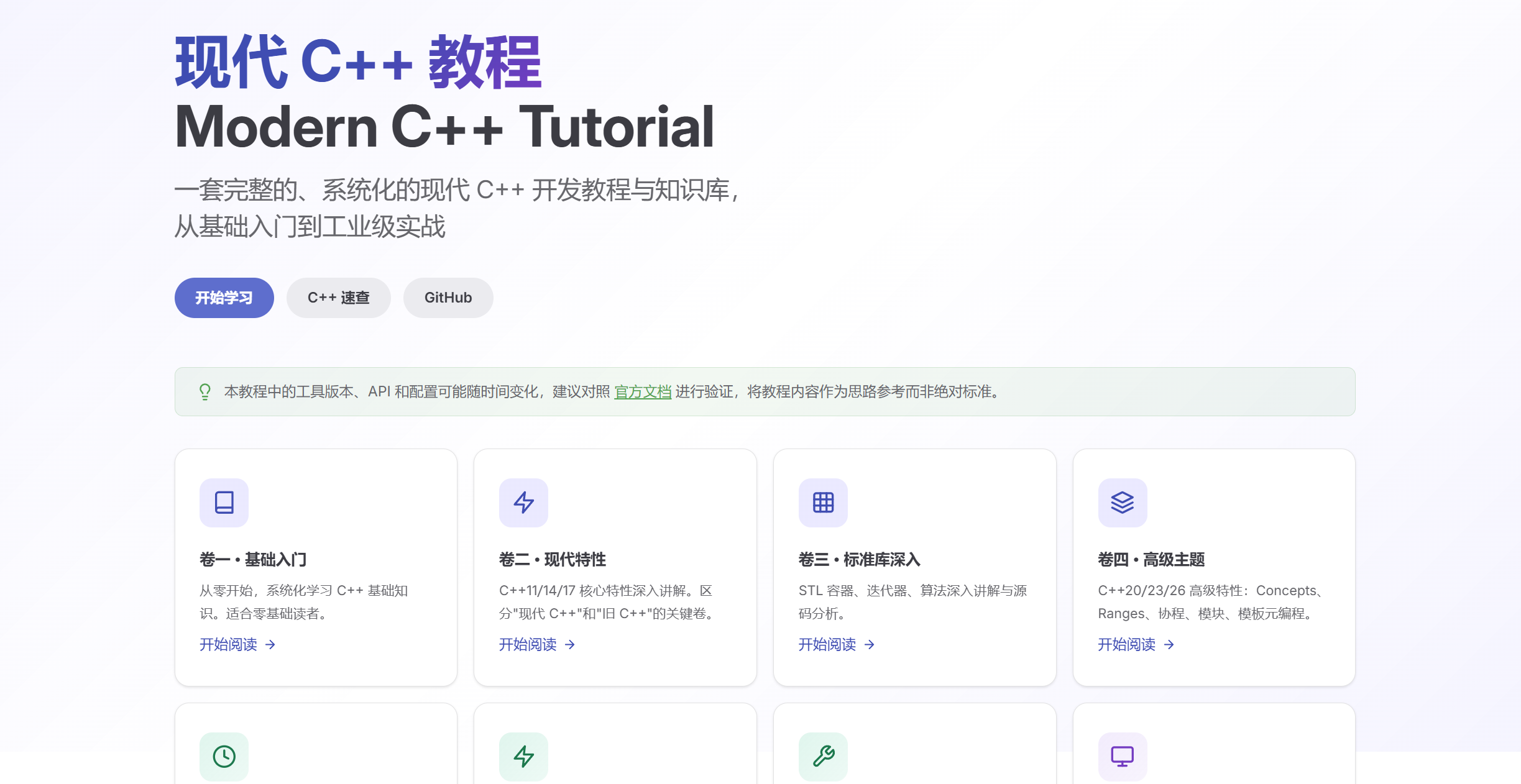Screen dimensions: 1521x784
Task: Follow the 官方文档 link
Action: (x=642, y=392)
